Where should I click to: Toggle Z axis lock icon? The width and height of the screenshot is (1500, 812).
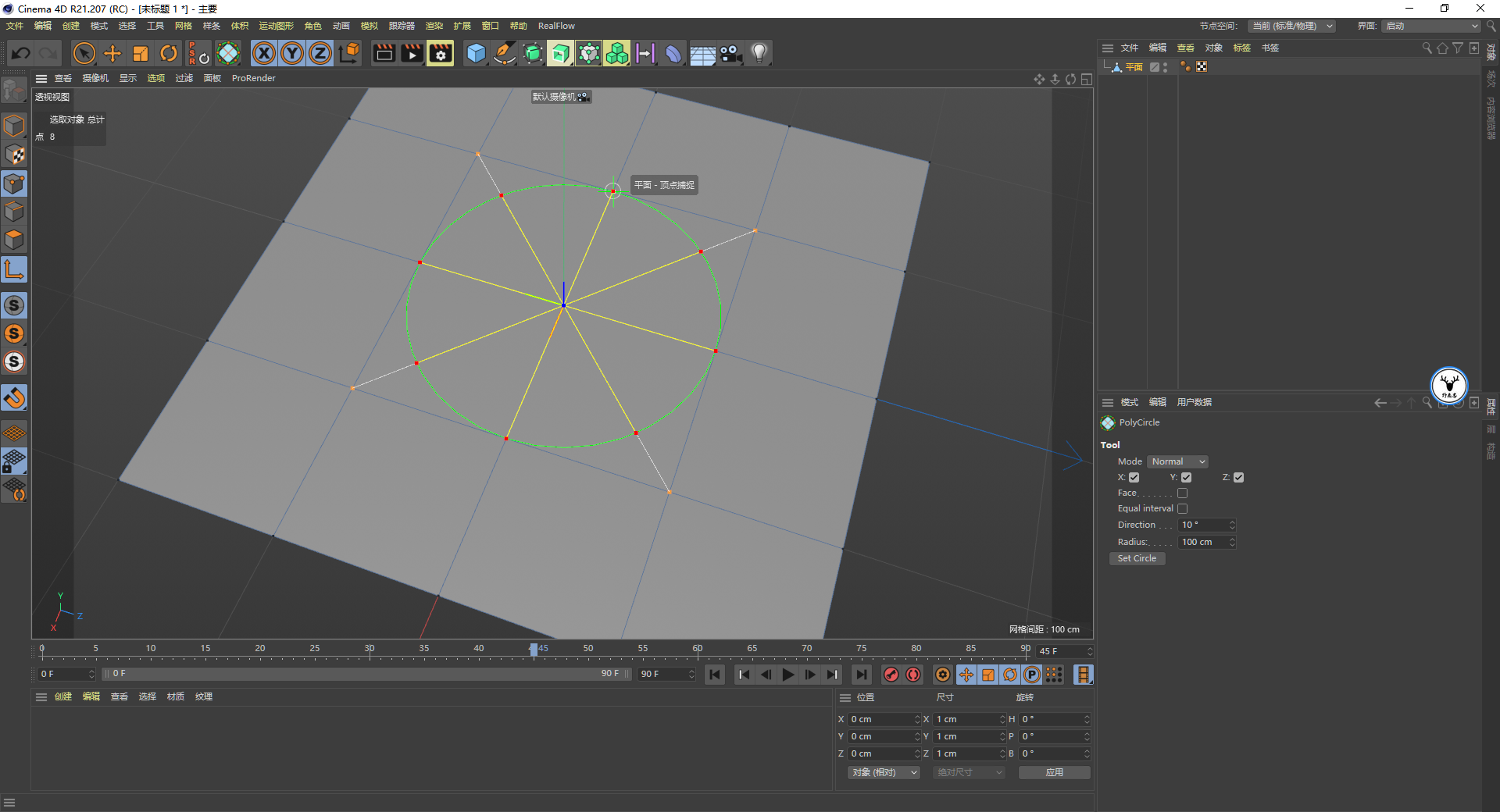point(320,53)
